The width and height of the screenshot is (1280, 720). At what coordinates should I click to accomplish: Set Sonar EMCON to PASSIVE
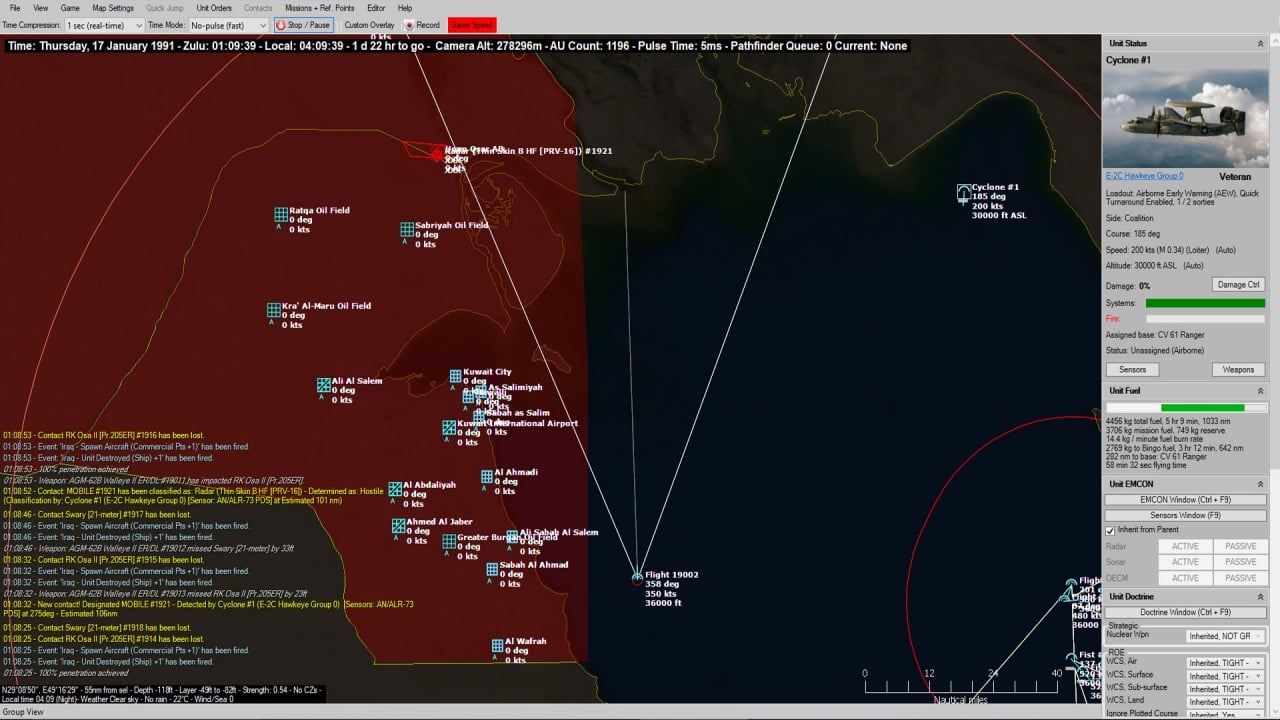1240,562
